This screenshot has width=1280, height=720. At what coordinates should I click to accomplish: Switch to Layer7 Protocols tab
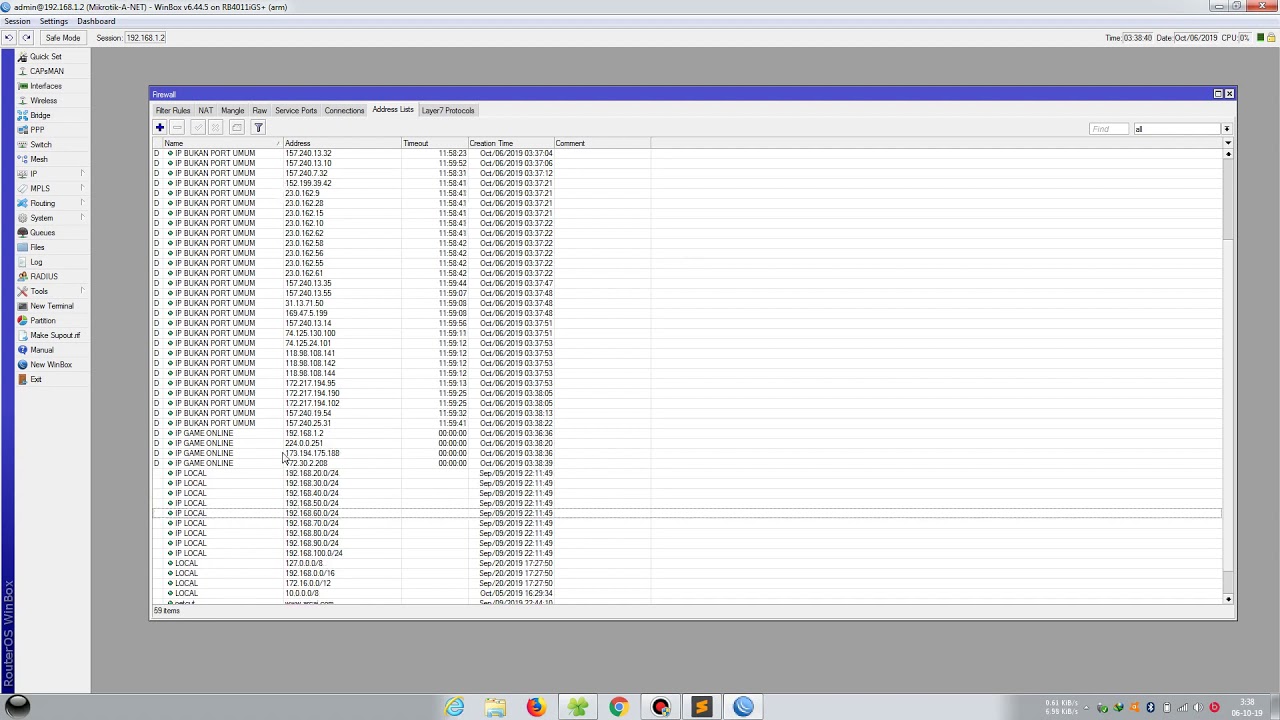click(x=448, y=111)
